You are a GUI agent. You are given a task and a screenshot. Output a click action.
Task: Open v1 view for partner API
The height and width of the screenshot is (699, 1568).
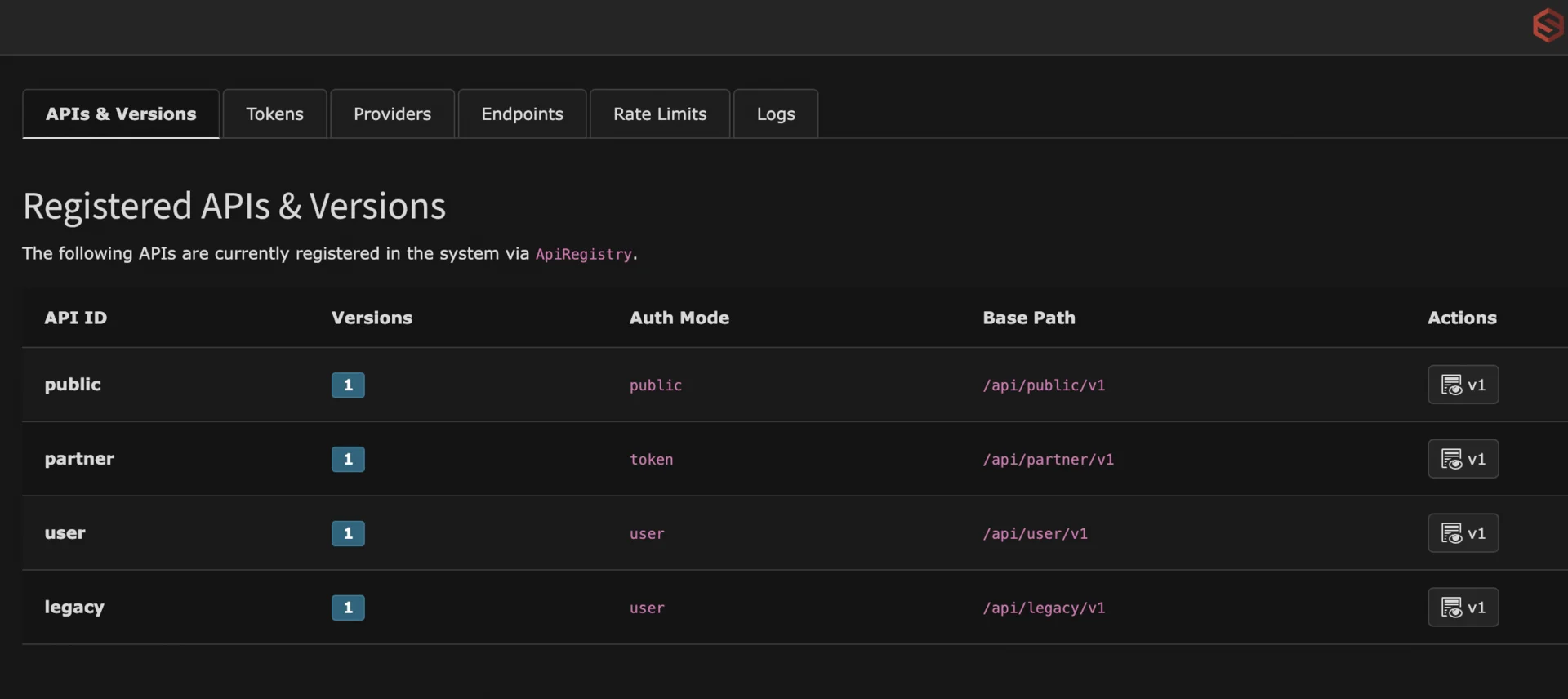click(x=1463, y=459)
